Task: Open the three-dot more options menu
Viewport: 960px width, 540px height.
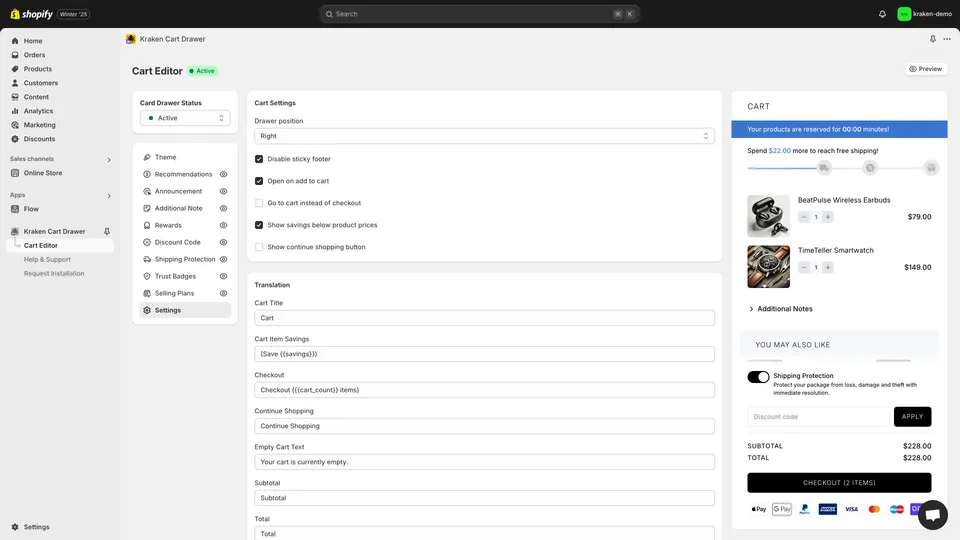Action: point(947,39)
